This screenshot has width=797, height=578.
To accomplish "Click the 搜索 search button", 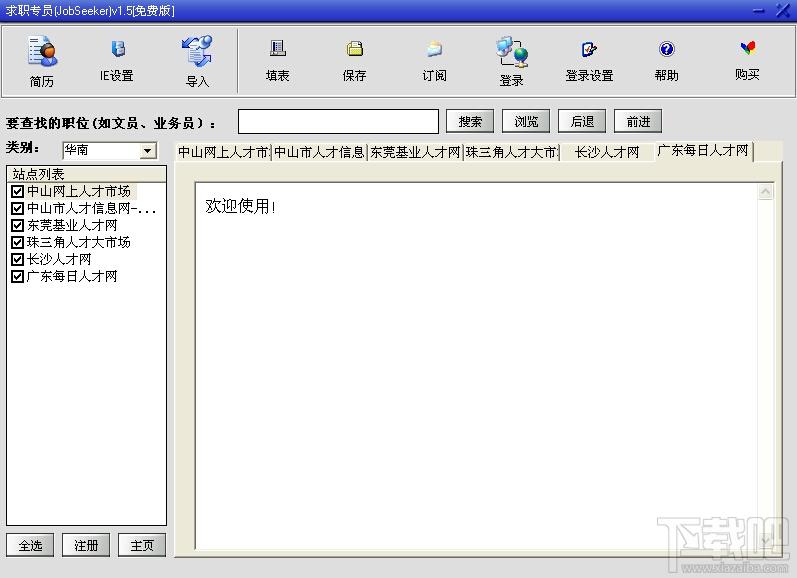I will pos(470,121).
